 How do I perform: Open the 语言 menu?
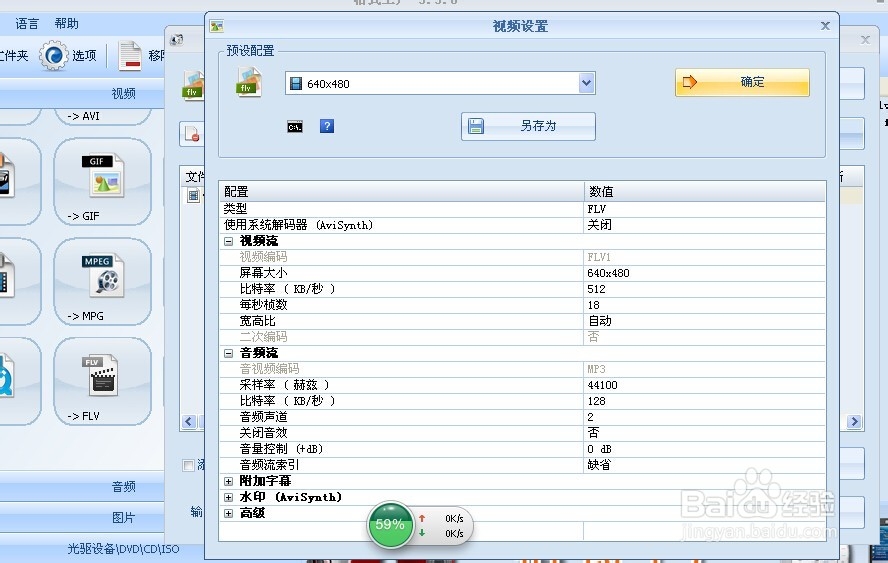(27, 24)
